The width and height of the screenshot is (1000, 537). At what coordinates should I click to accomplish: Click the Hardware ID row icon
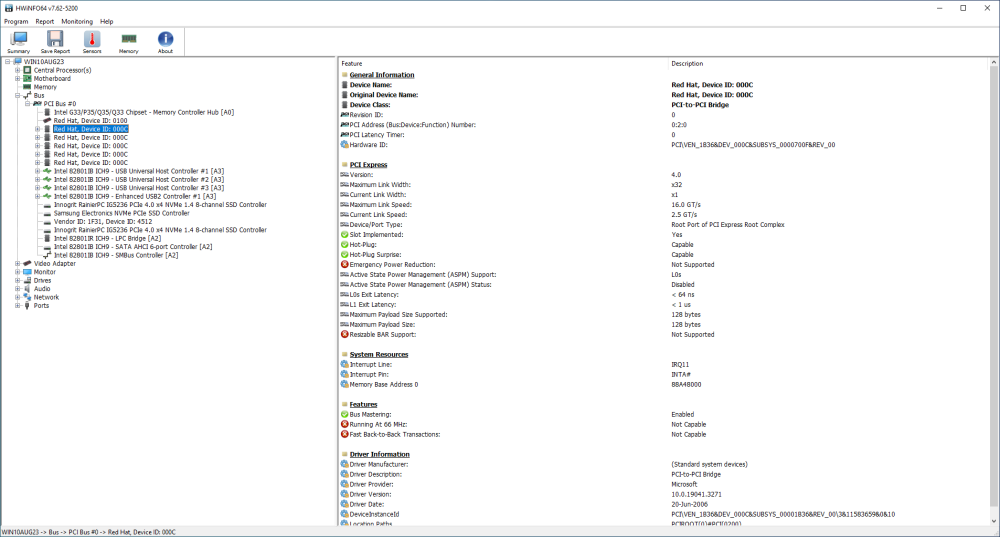click(x=344, y=145)
